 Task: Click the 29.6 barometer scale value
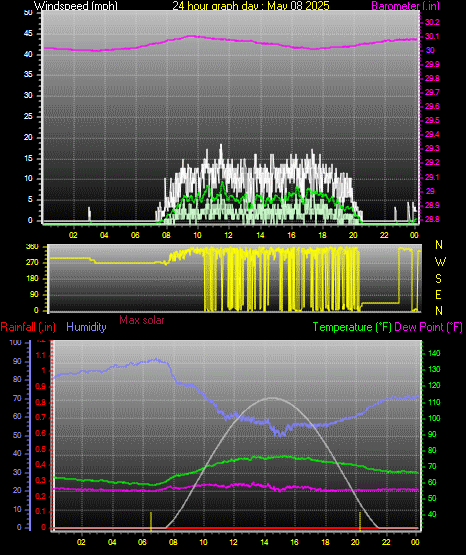pos(432,107)
